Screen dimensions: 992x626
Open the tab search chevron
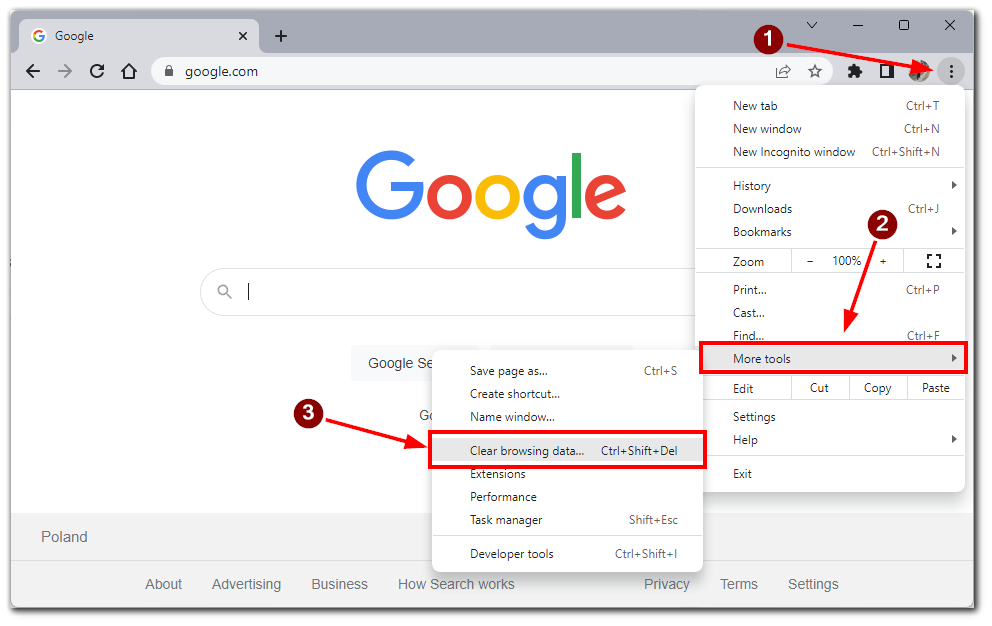[812, 25]
